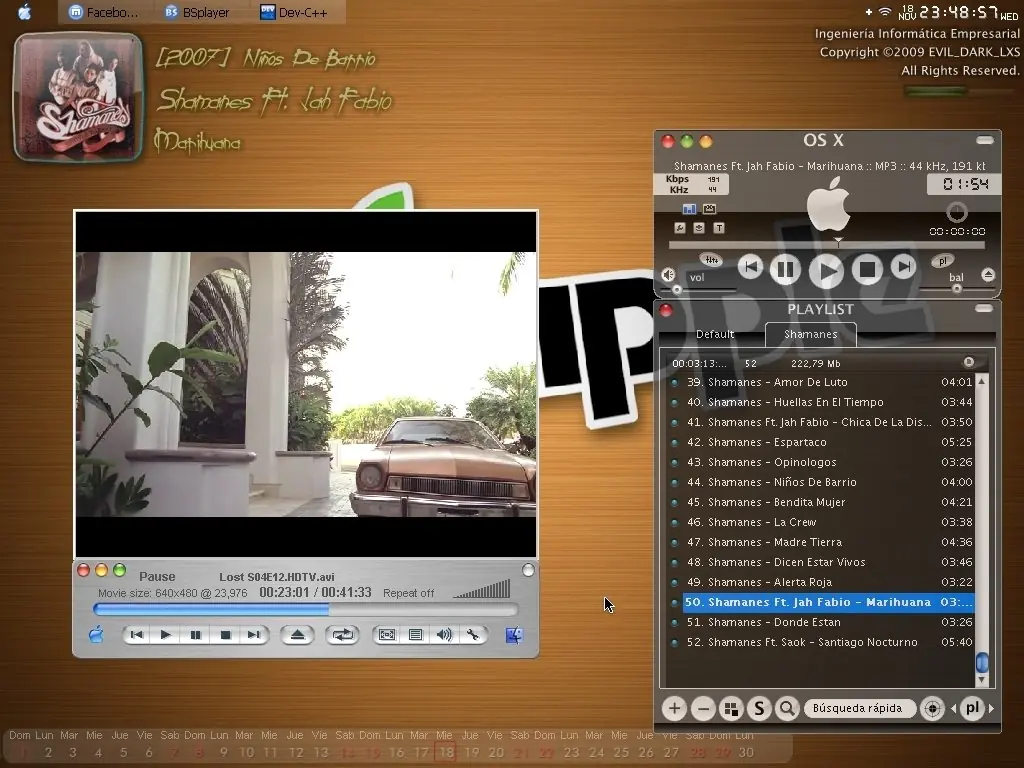The height and width of the screenshot is (768, 1024).
Task: Pause audio in OS X music player
Action: pyautogui.click(x=785, y=269)
